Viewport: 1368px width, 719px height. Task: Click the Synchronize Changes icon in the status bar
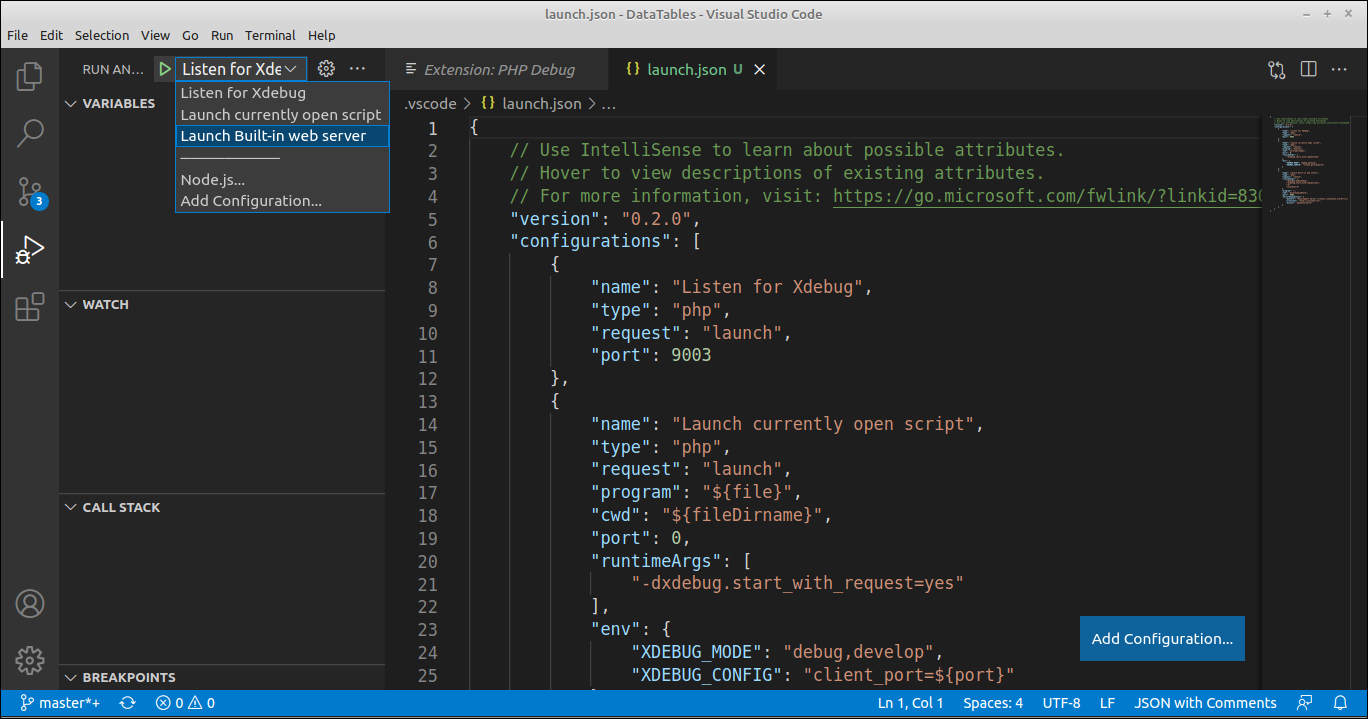128,703
